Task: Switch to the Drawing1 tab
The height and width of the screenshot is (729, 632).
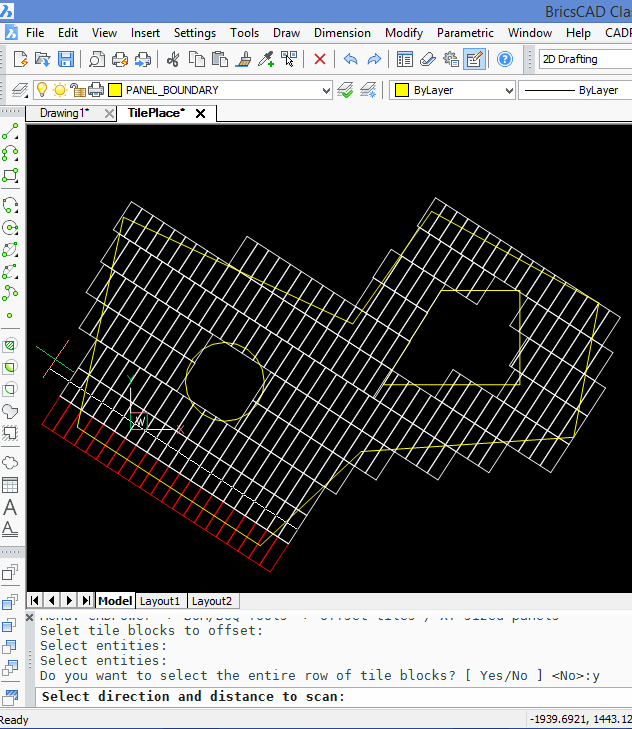Action: [64, 113]
